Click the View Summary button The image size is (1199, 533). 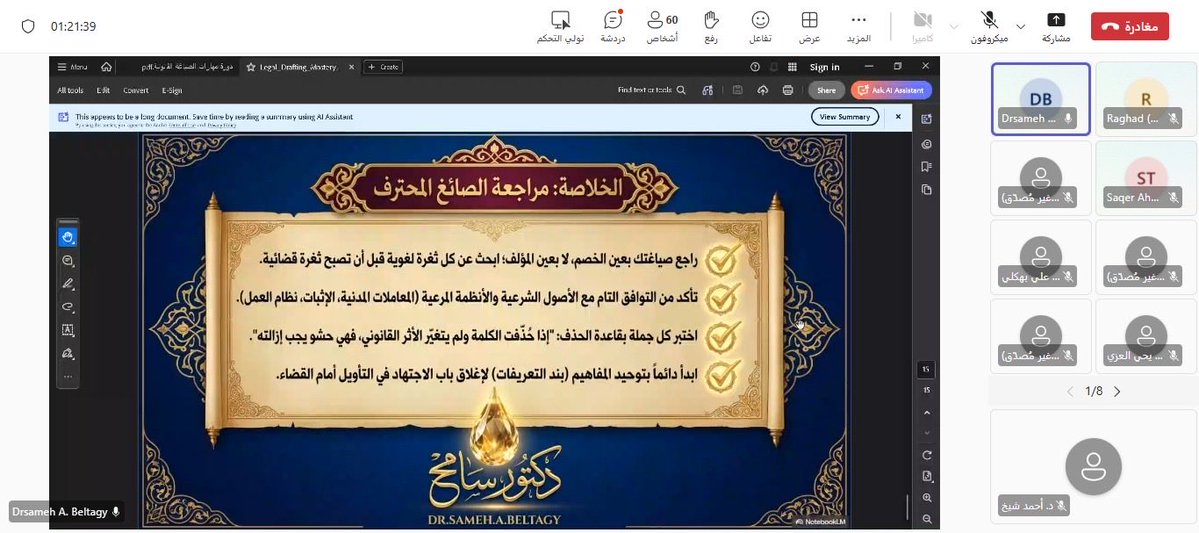845,117
